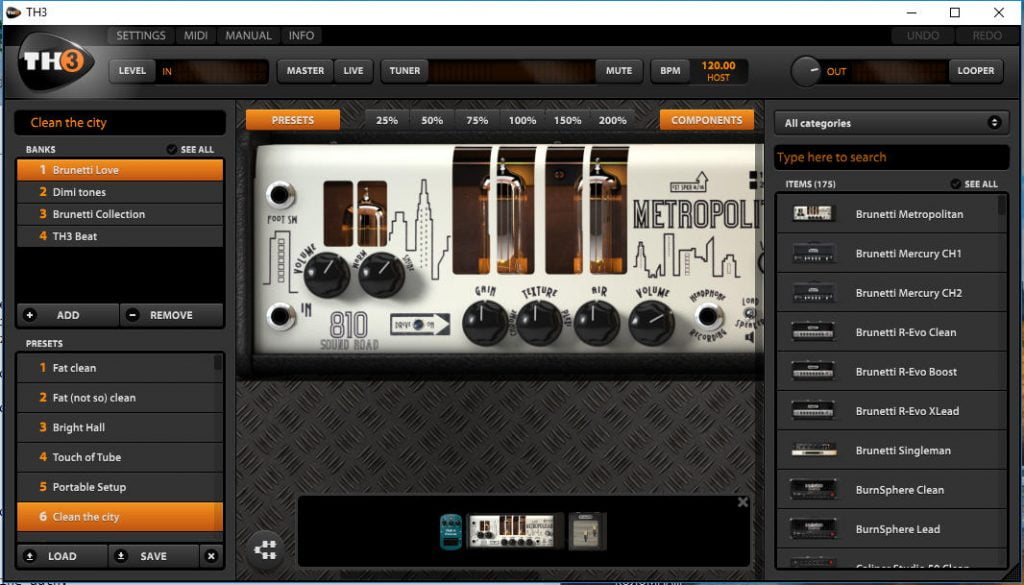Click the Brunetti R-Evo XLead icon
This screenshot has width=1024, height=585.
pyautogui.click(x=812, y=411)
